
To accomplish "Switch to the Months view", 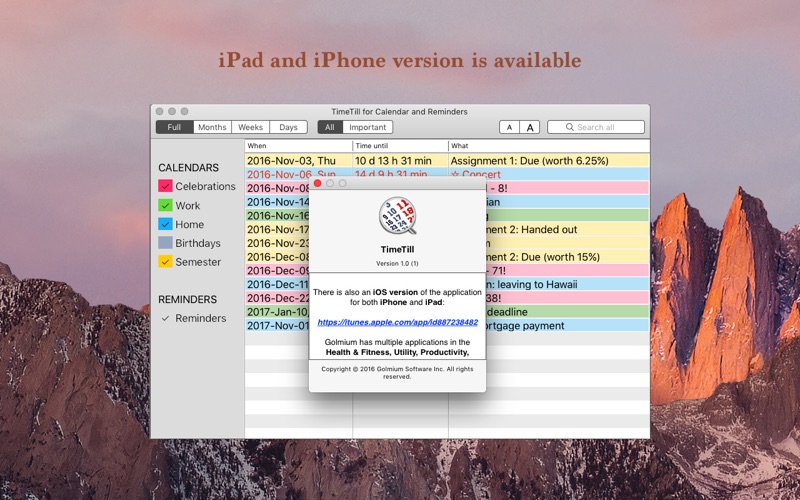I will [212, 127].
